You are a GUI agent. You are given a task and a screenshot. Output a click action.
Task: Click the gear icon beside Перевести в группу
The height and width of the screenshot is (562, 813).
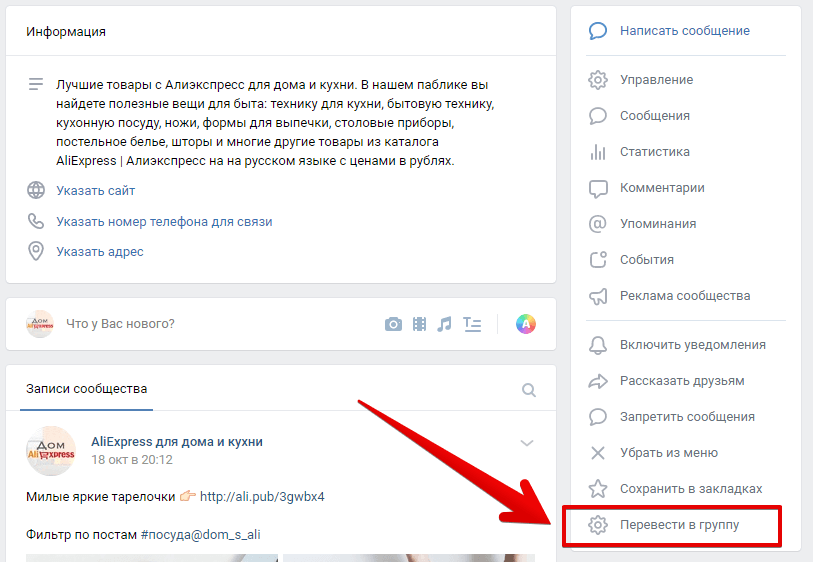597,525
